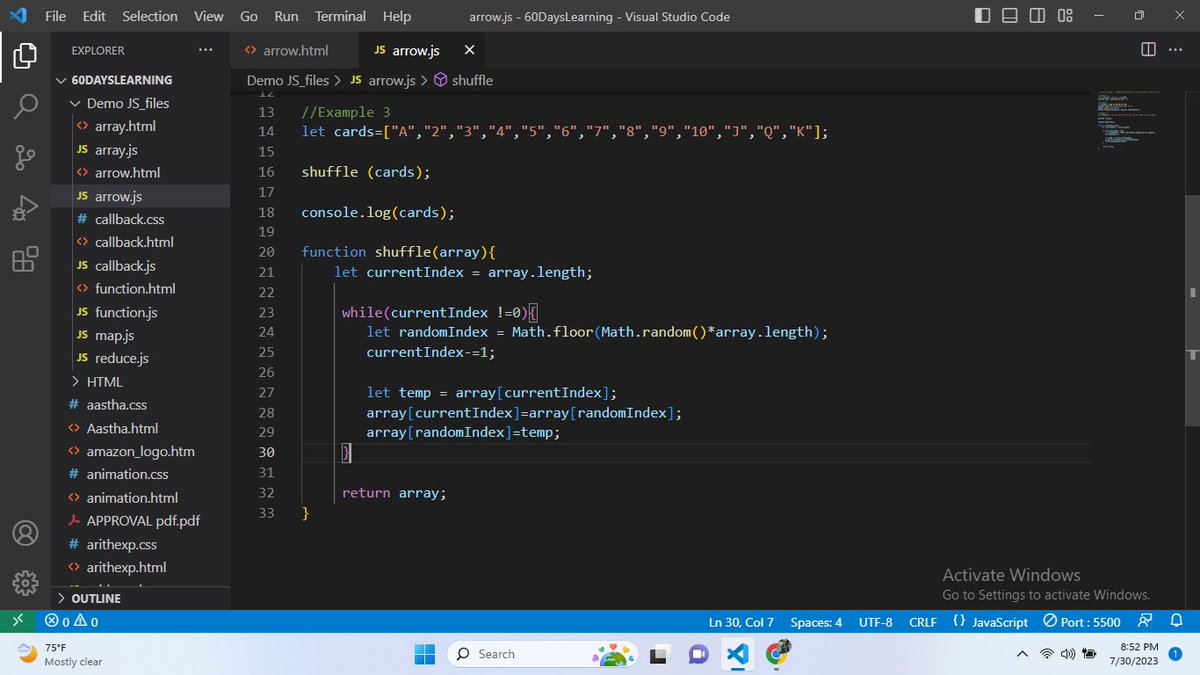Open the Accounts menu icon
The width and height of the screenshot is (1200, 675).
(25, 532)
